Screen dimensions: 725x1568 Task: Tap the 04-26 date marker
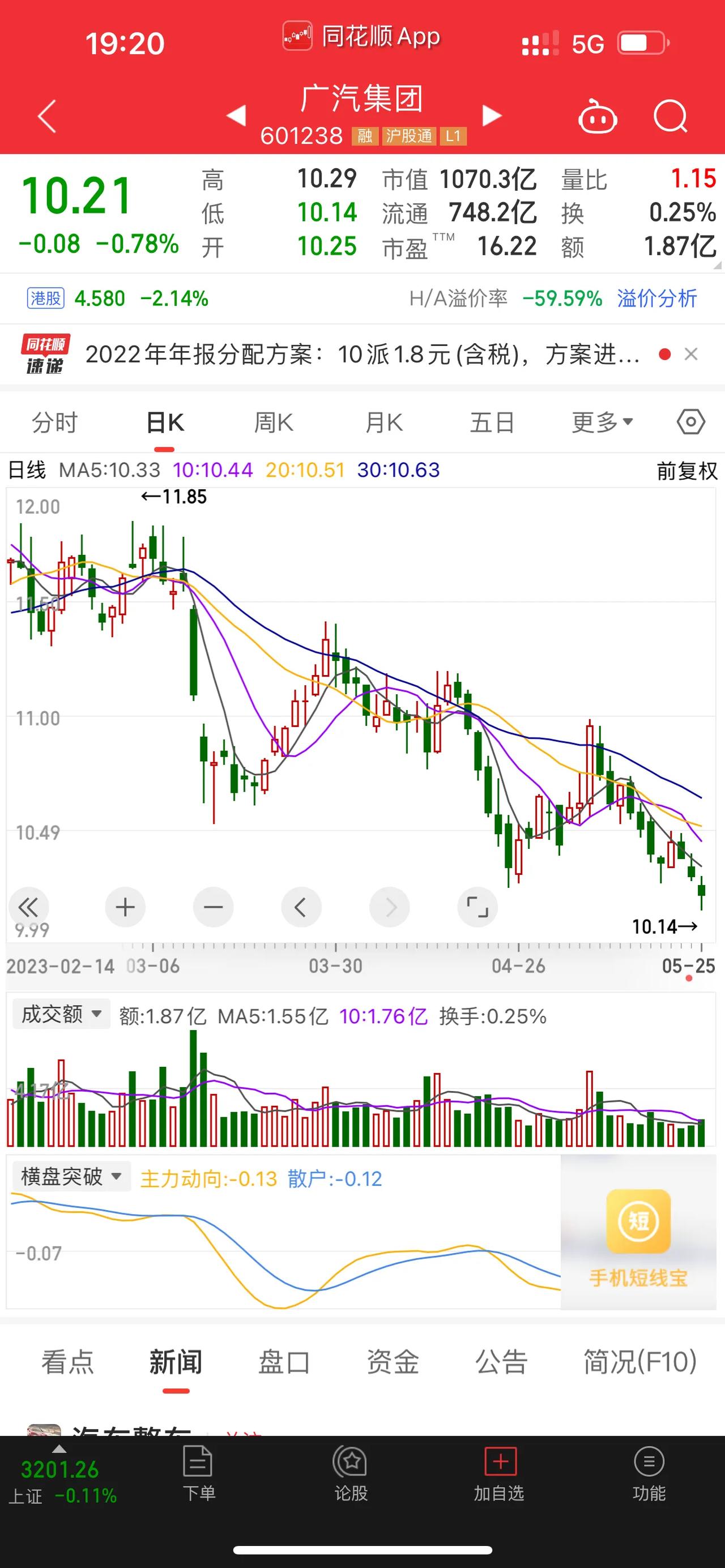(x=519, y=965)
